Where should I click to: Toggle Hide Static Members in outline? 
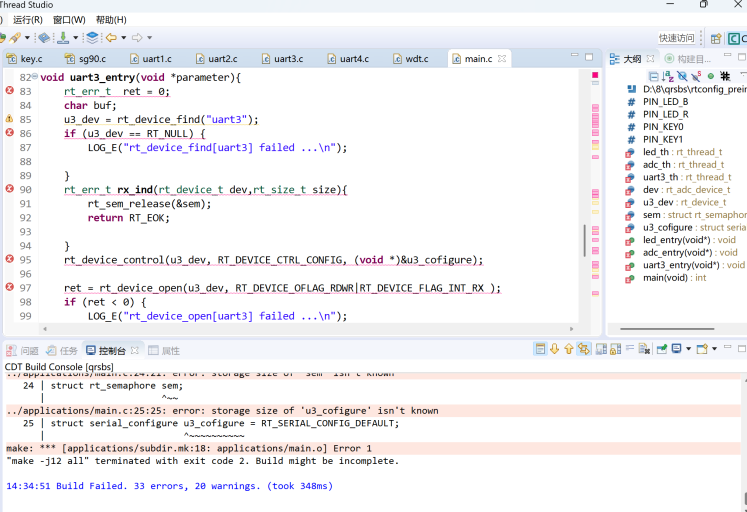click(697, 76)
